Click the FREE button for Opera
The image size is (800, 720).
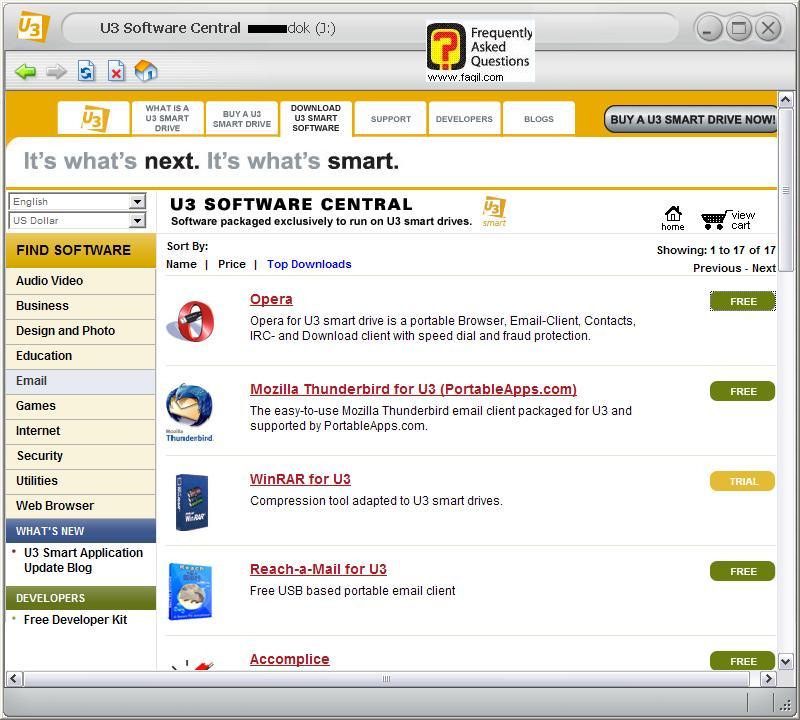coord(743,301)
